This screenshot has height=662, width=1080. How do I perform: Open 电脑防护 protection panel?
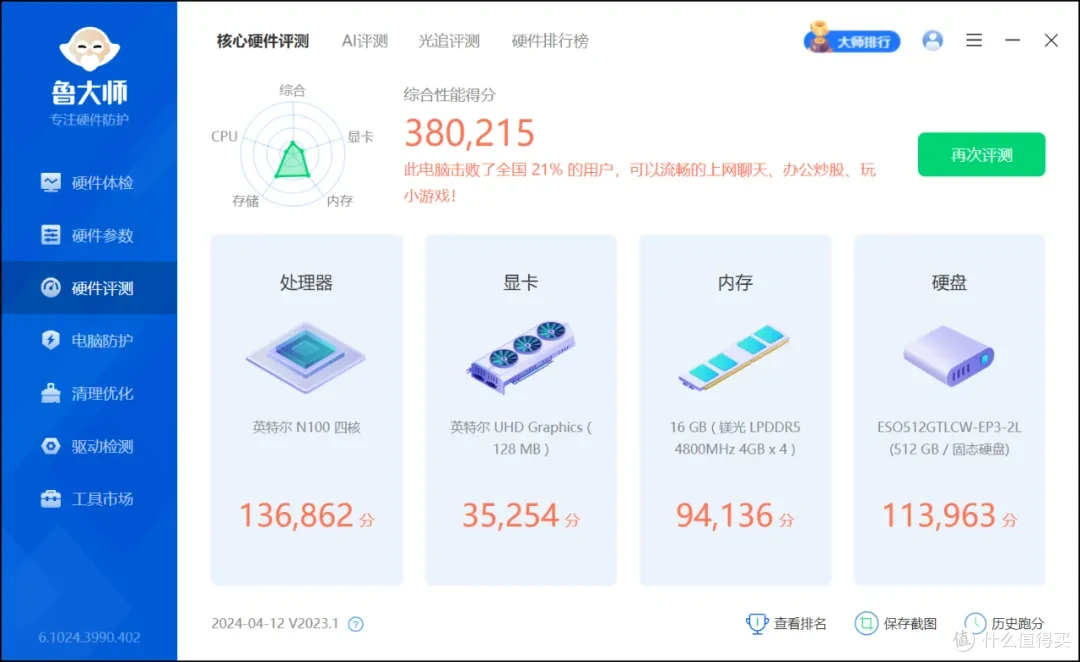tap(90, 340)
